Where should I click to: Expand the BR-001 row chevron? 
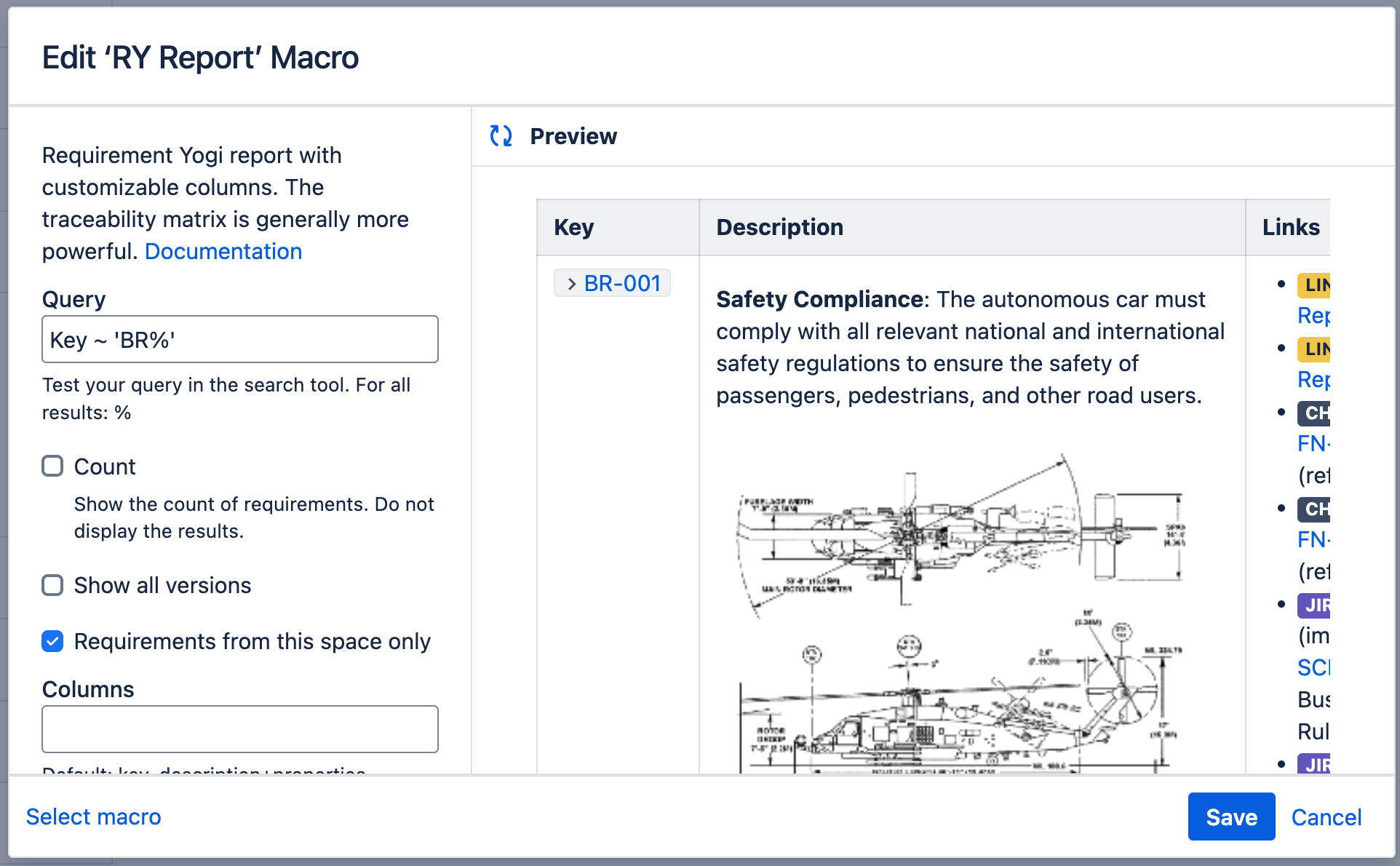[571, 284]
